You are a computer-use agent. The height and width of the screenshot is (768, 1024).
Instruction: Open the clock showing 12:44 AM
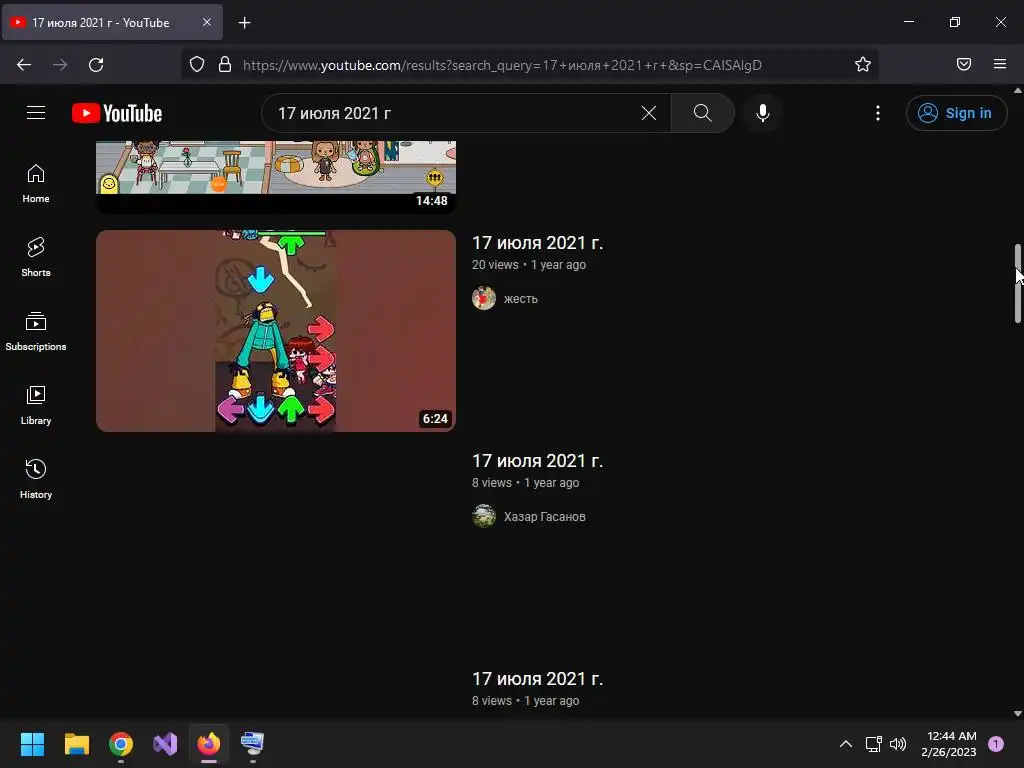[949, 744]
